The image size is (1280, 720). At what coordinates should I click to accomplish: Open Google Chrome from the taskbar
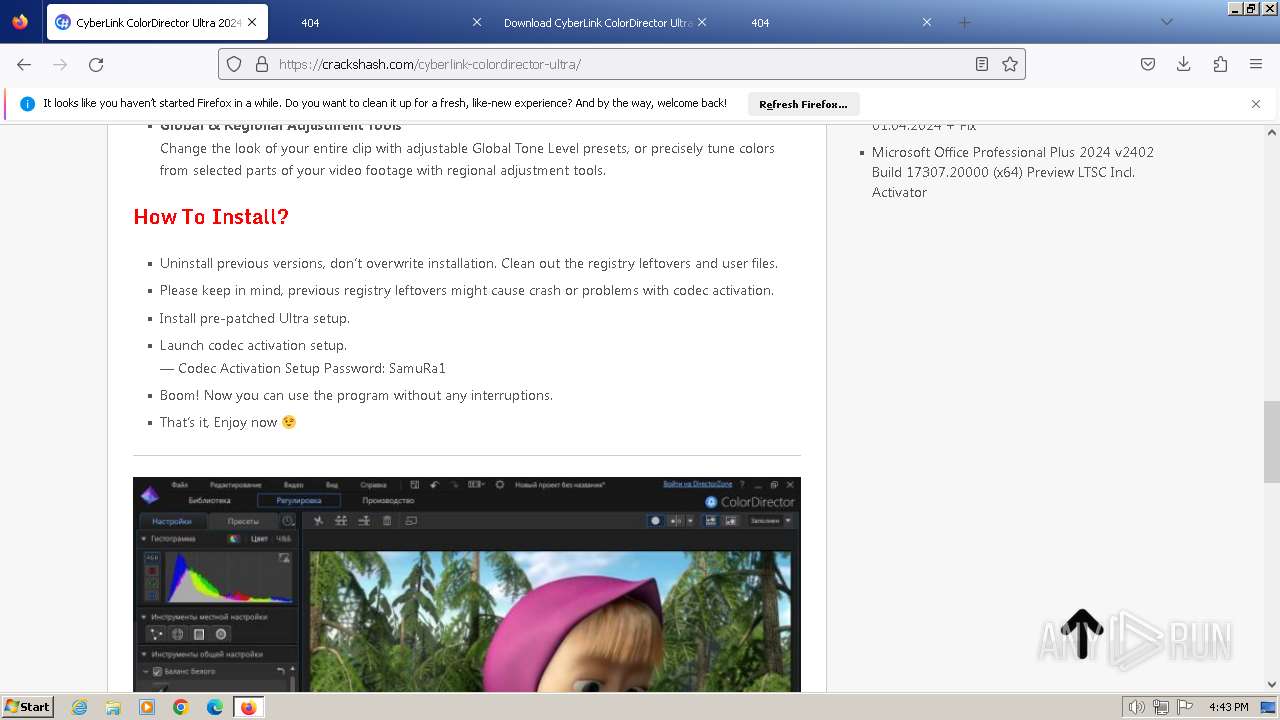coord(181,707)
